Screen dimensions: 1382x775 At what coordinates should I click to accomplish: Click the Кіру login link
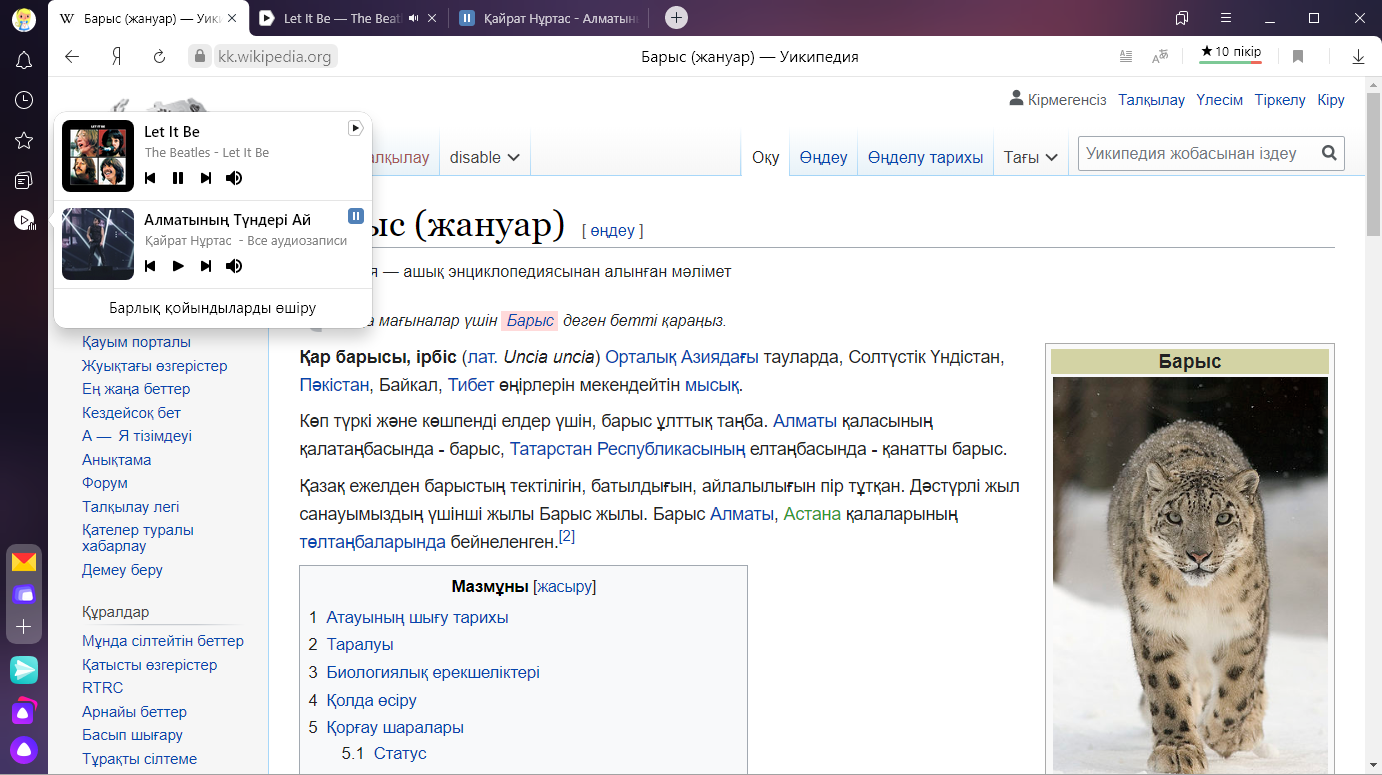pos(1331,100)
